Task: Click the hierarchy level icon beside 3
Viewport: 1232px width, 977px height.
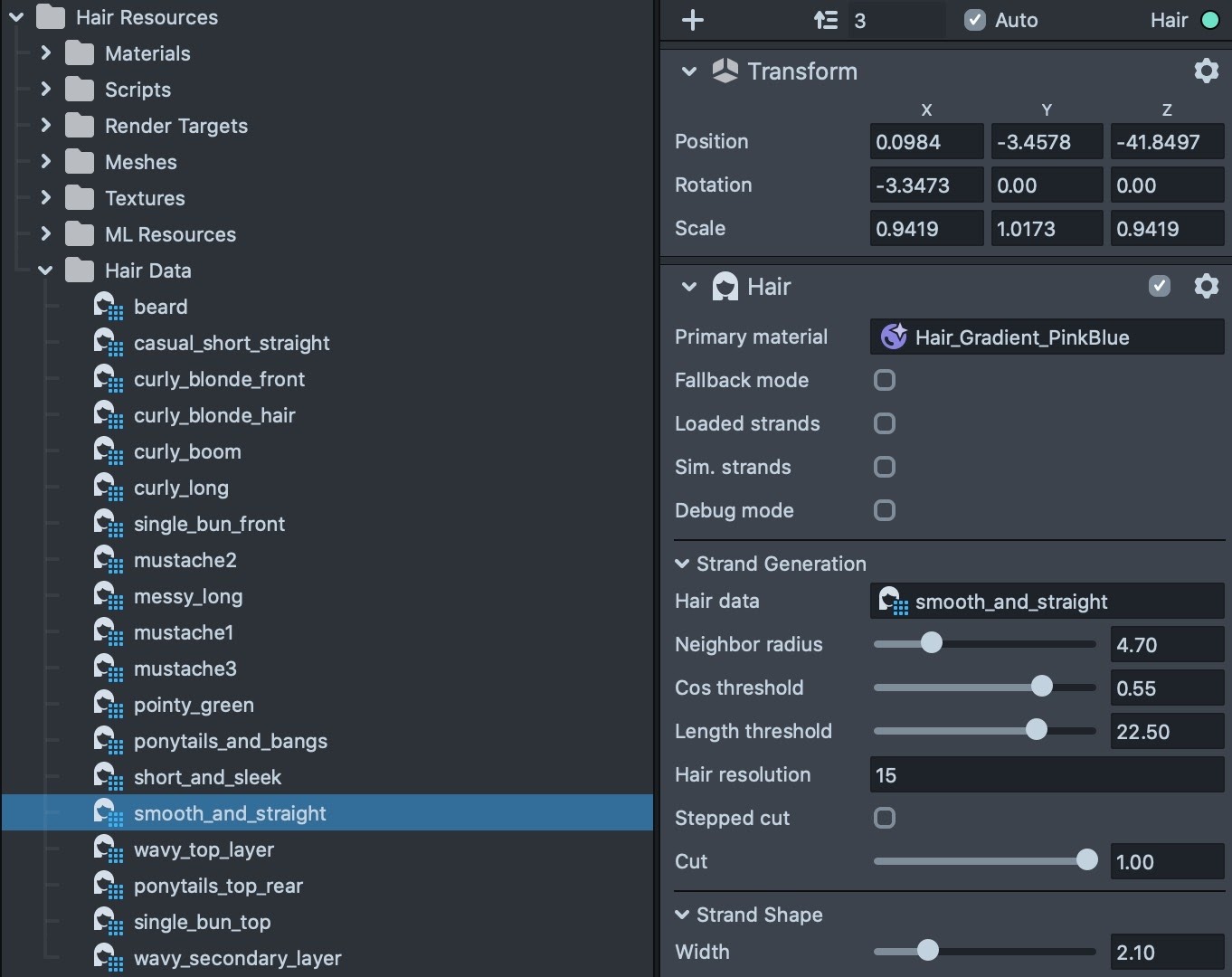Action: pos(825,20)
